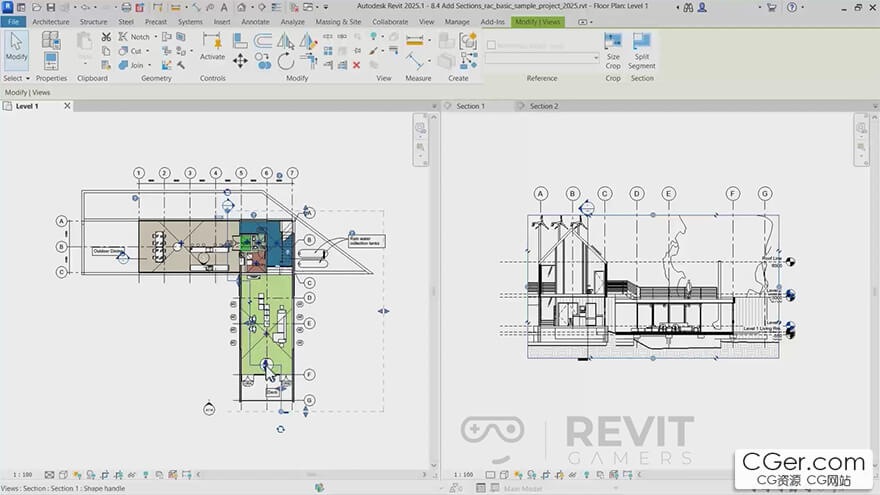Viewport: 880px width, 495px height.
Task: Select the Rotate tool
Action: coord(285,61)
